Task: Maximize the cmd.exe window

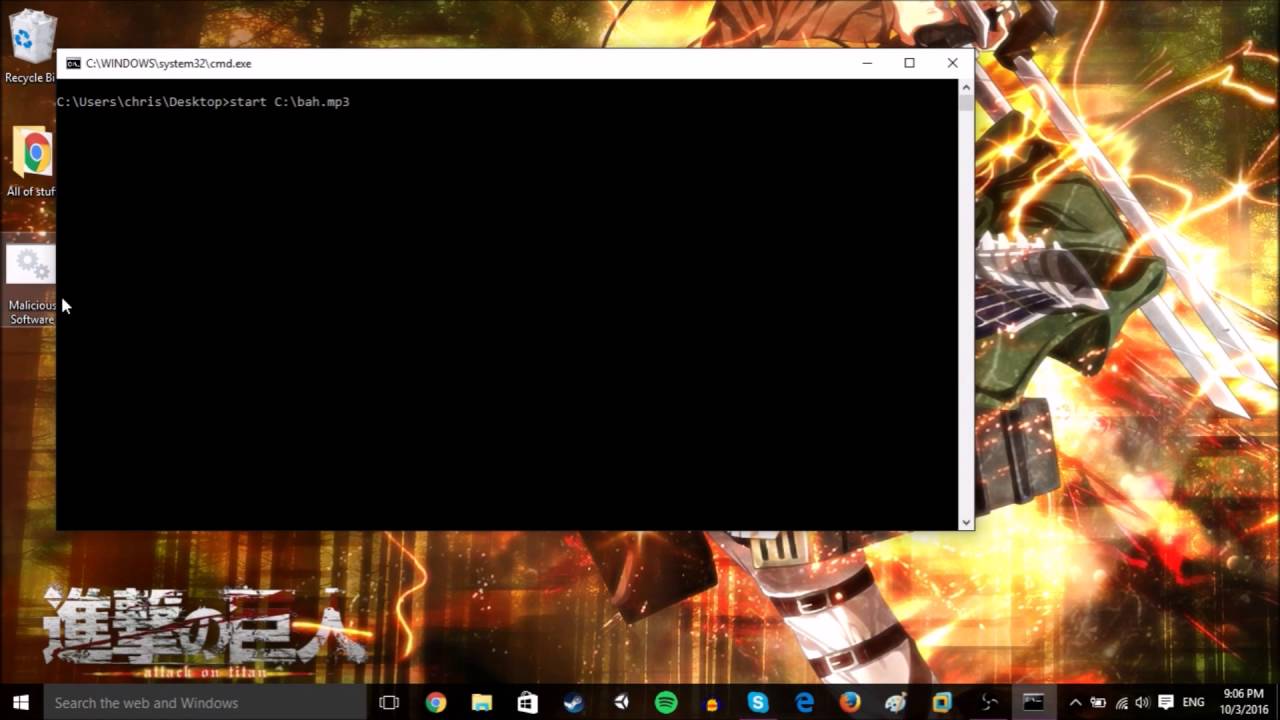Action: pyautogui.click(x=909, y=63)
